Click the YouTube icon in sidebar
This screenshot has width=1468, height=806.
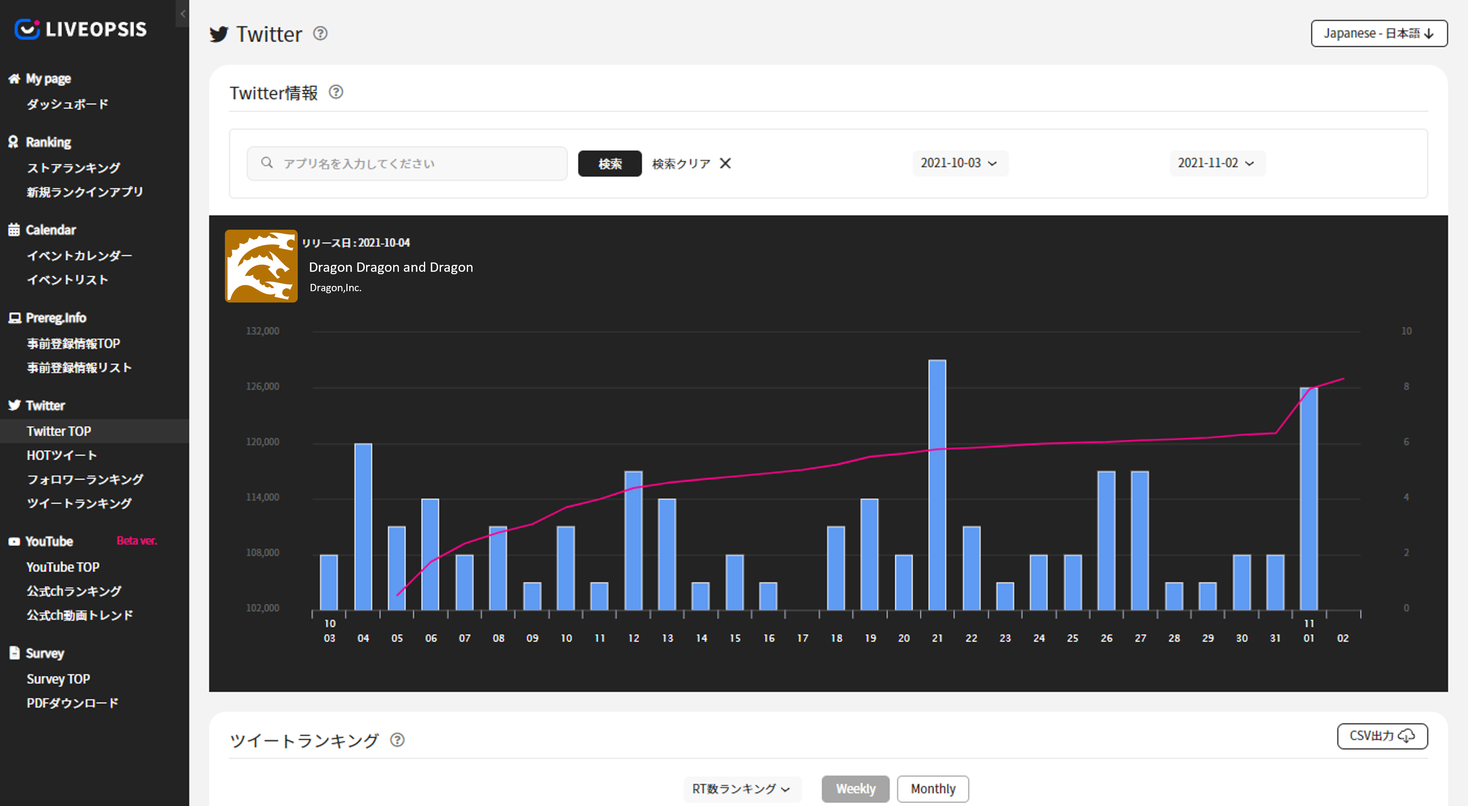pyautogui.click(x=14, y=541)
